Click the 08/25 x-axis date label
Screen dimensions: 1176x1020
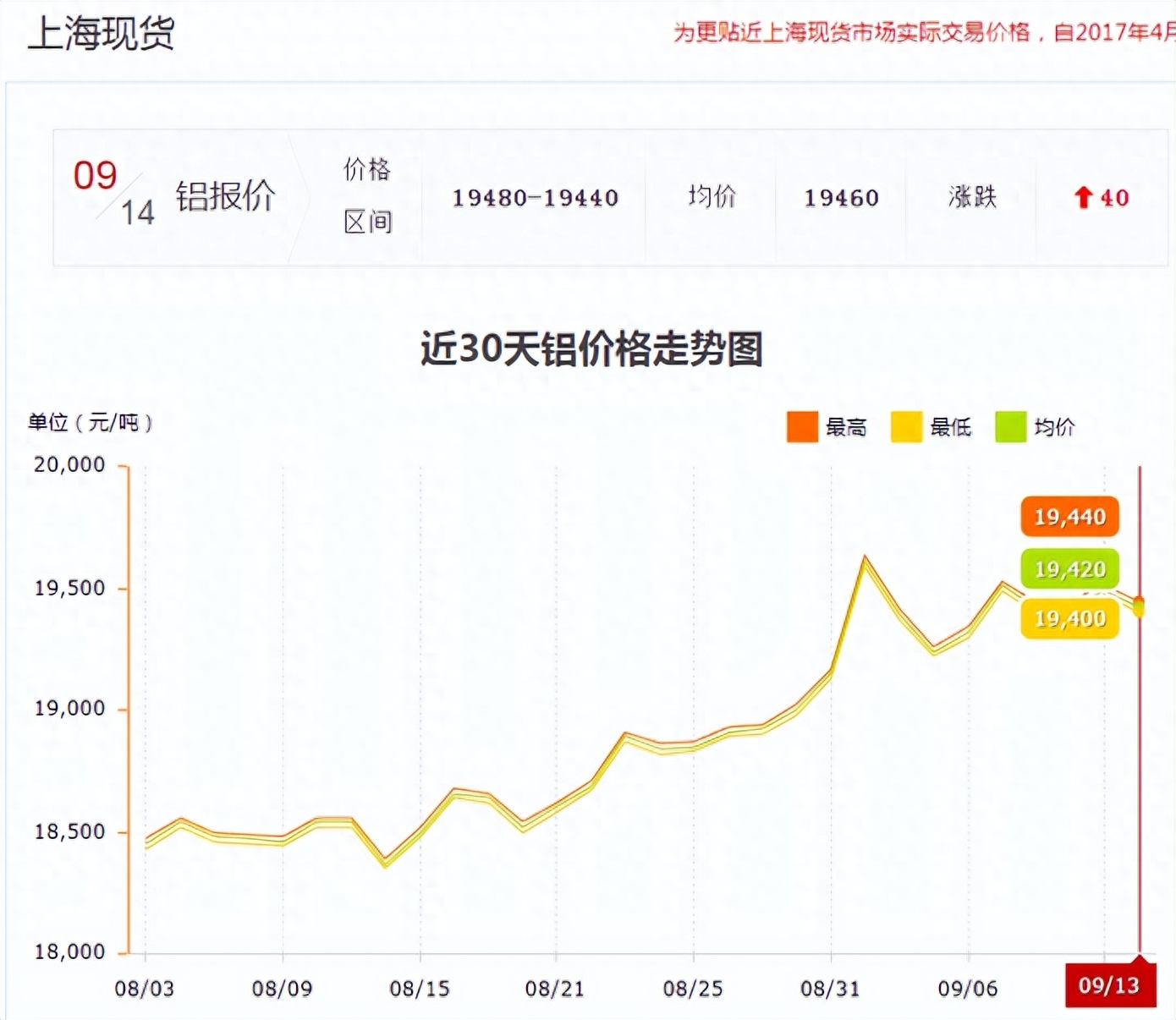[693, 989]
